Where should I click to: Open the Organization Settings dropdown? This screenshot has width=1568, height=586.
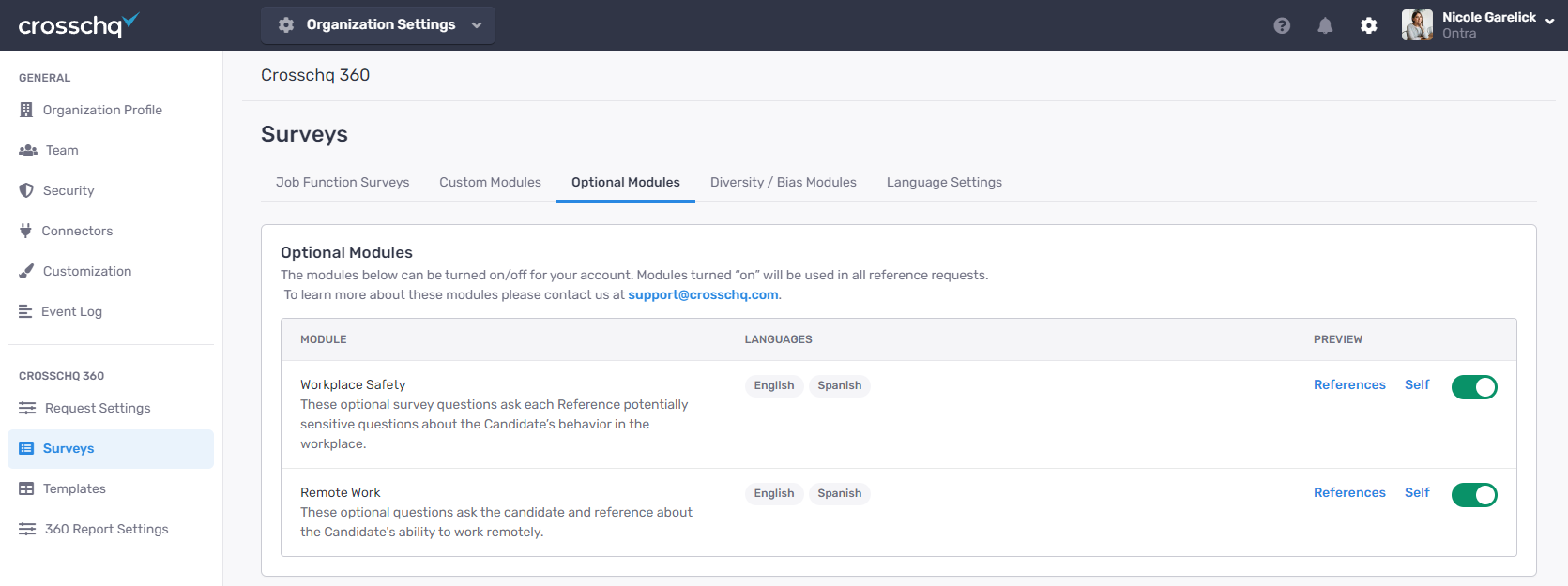(378, 24)
